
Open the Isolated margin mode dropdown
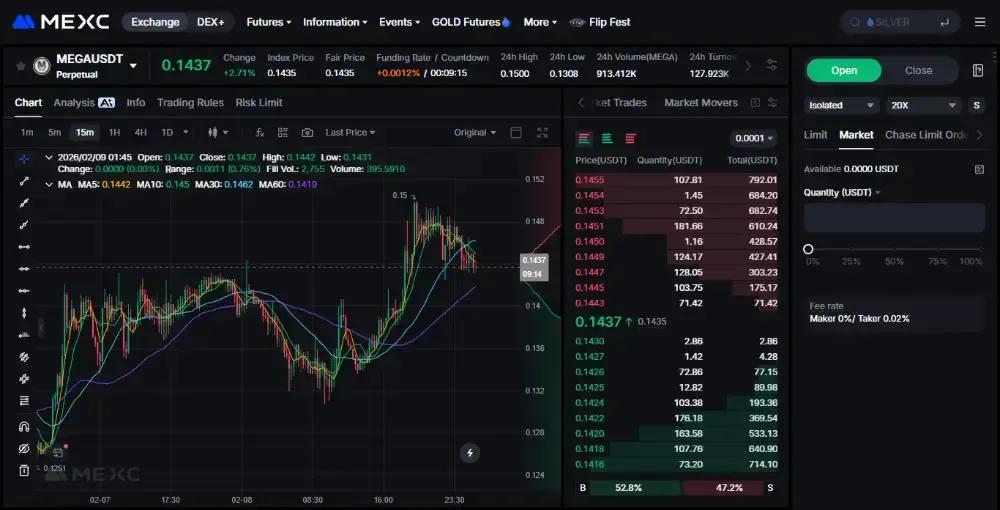[x=841, y=105]
